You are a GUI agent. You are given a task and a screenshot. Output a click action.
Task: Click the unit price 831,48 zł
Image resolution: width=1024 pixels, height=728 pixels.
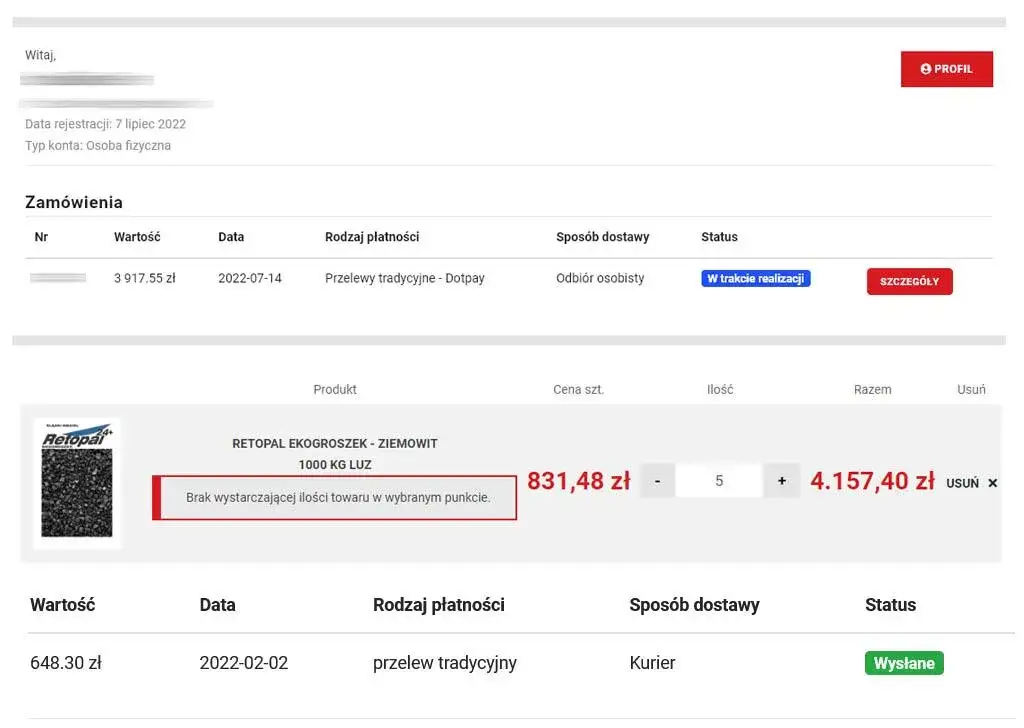click(578, 481)
